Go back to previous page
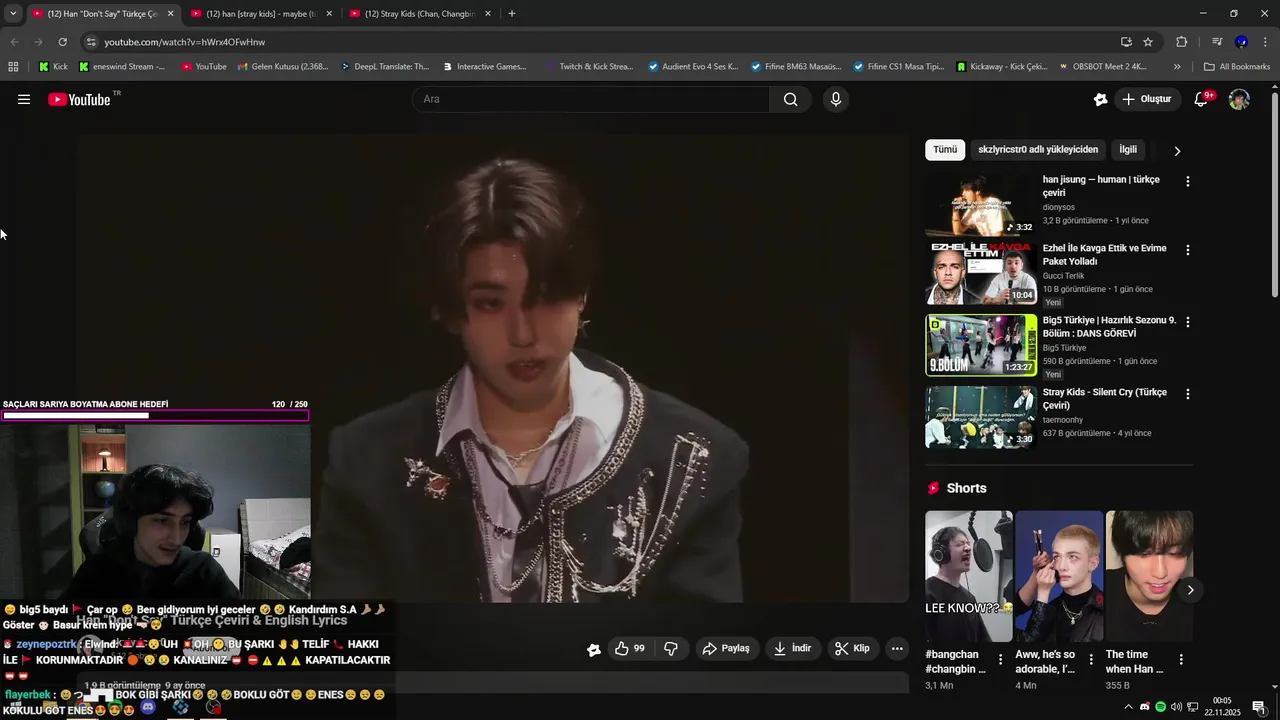This screenshot has width=1280, height=720. coord(14,42)
